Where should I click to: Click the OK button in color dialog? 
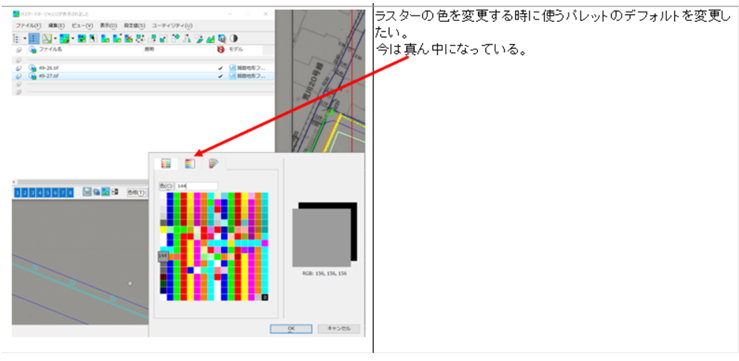(291, 328)
